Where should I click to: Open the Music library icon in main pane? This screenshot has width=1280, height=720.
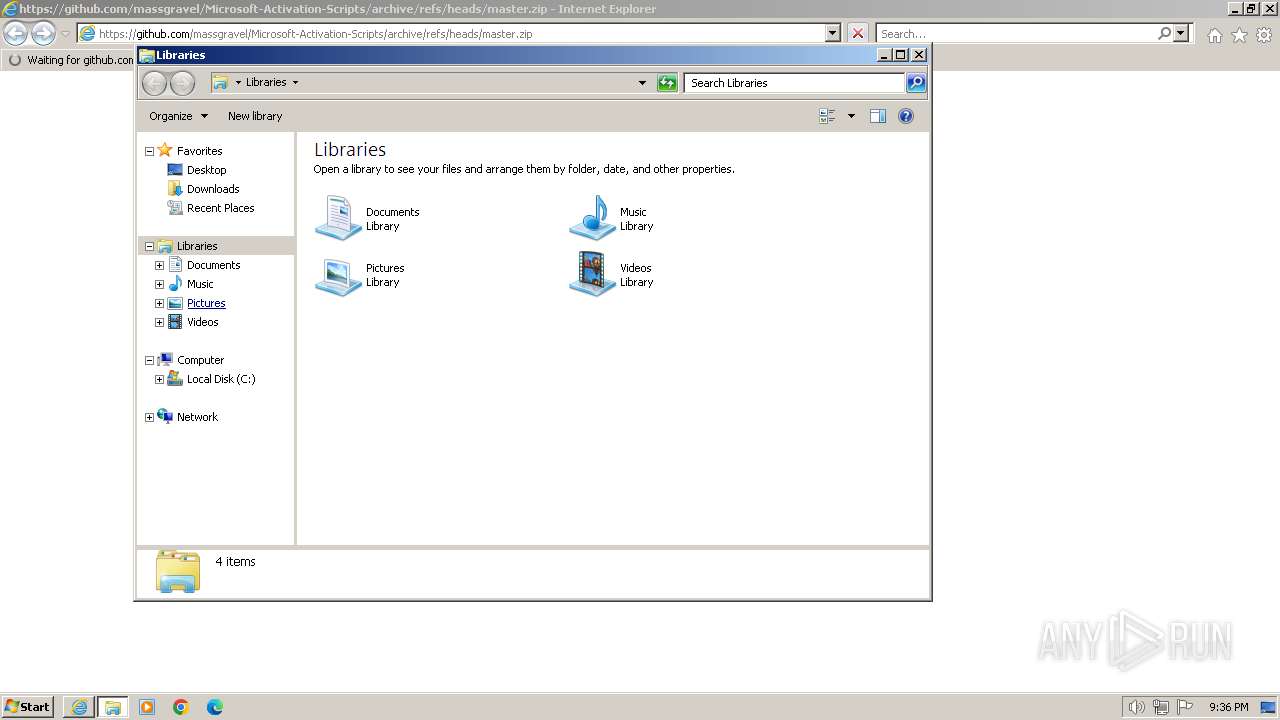(592, 218)
